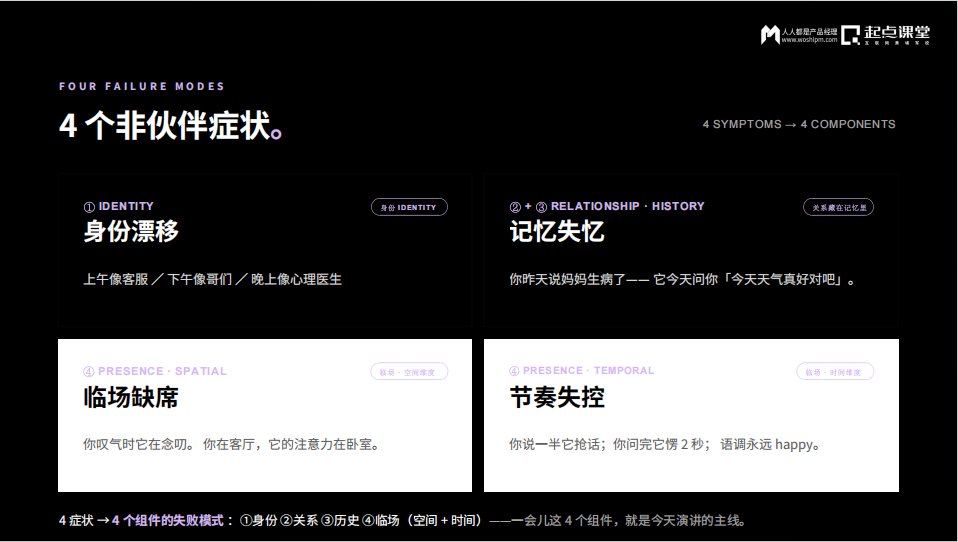Image resolution: width=958 pixels, height=542 pixels.
Task: Click the PRESENCE · TEMPORAL label
Action: 588,370
